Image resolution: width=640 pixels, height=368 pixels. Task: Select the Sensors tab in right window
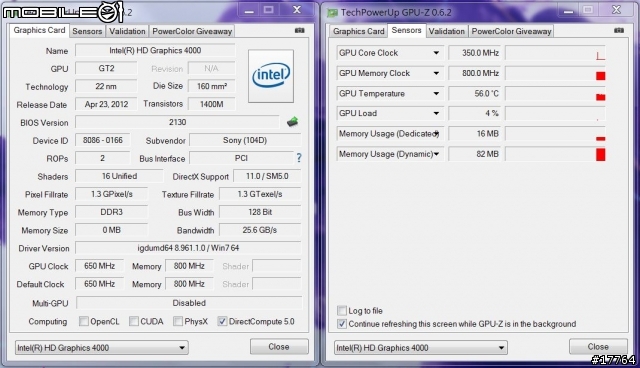[406, 30]
